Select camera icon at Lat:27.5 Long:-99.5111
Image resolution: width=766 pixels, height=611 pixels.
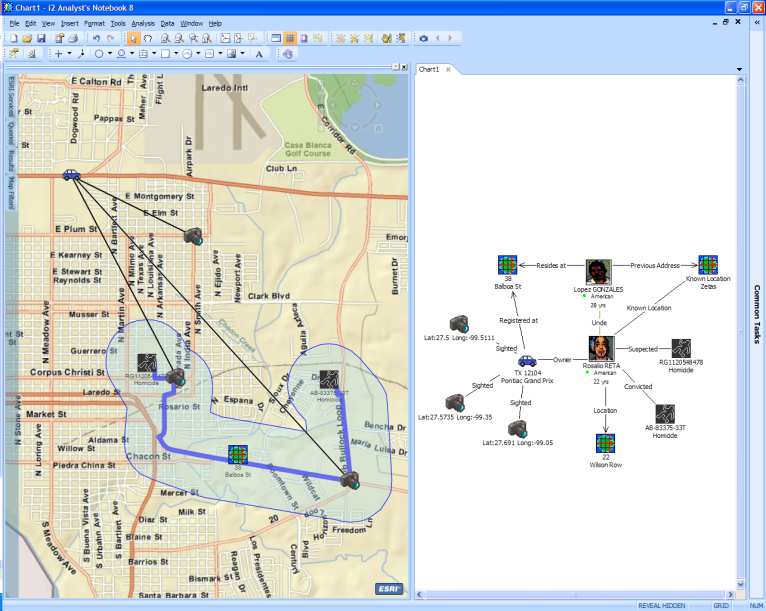click(x=459, y=324)
